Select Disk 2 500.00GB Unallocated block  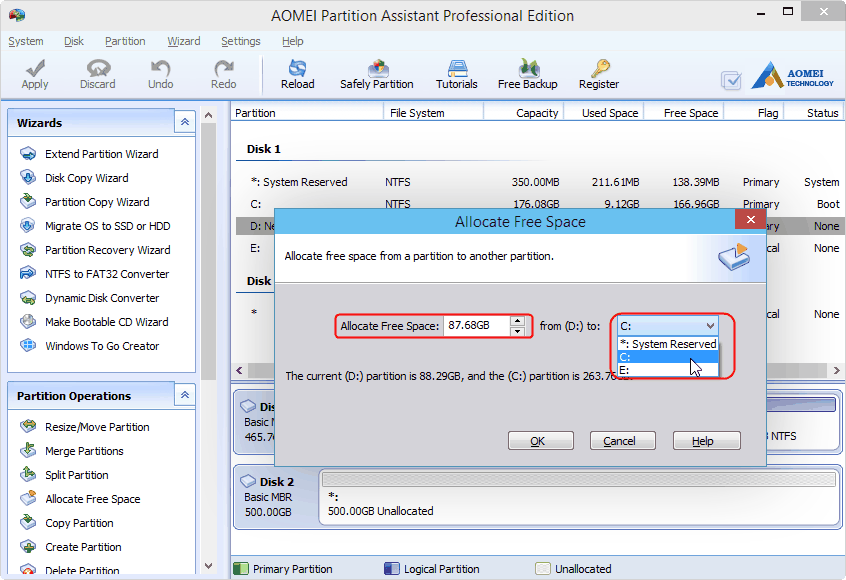(x=578, y=499)
